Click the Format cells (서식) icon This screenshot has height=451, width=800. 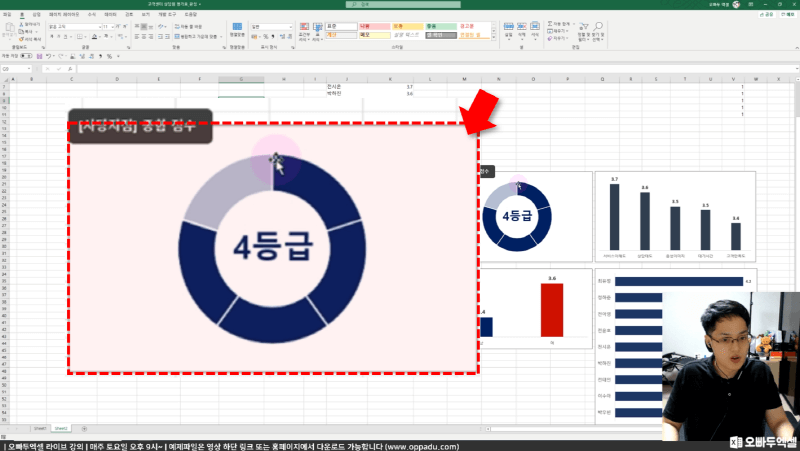pyautogui.click(x=535, y=26)
